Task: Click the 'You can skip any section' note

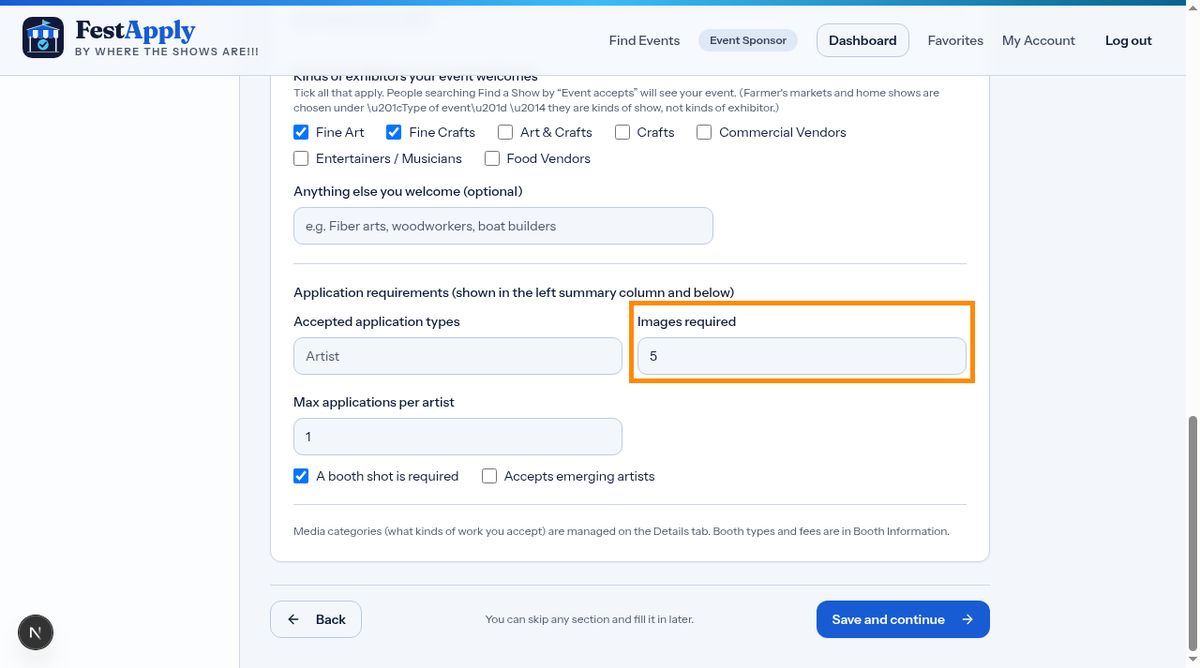Action: pos(589,620)
